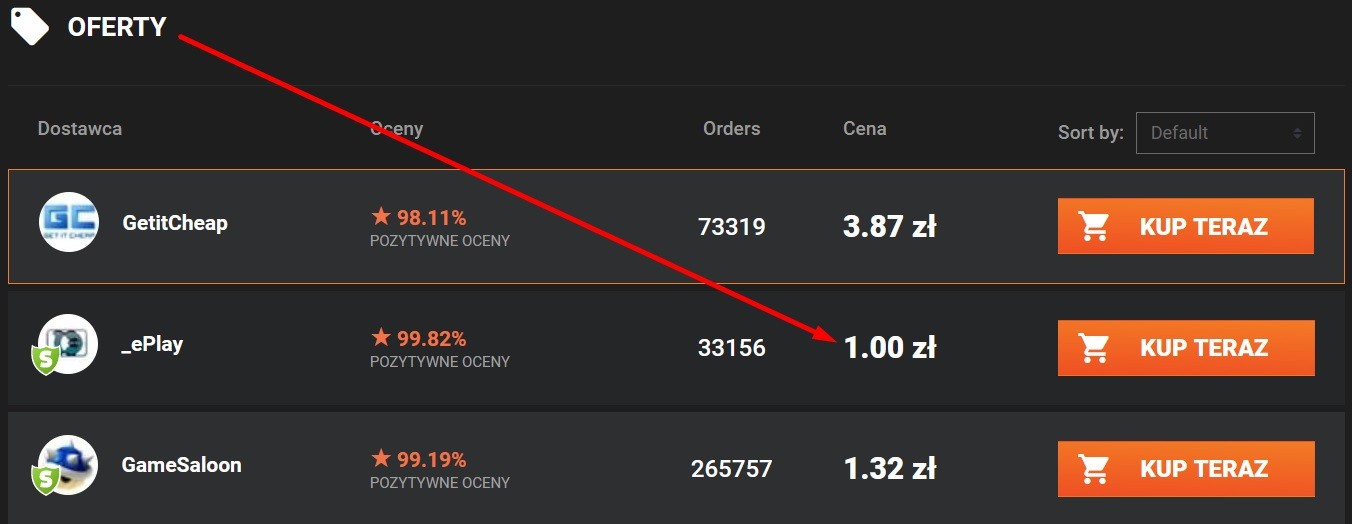Click the green shield badge on _ePlay
The image size is (1352, 524).
[45, 360]
